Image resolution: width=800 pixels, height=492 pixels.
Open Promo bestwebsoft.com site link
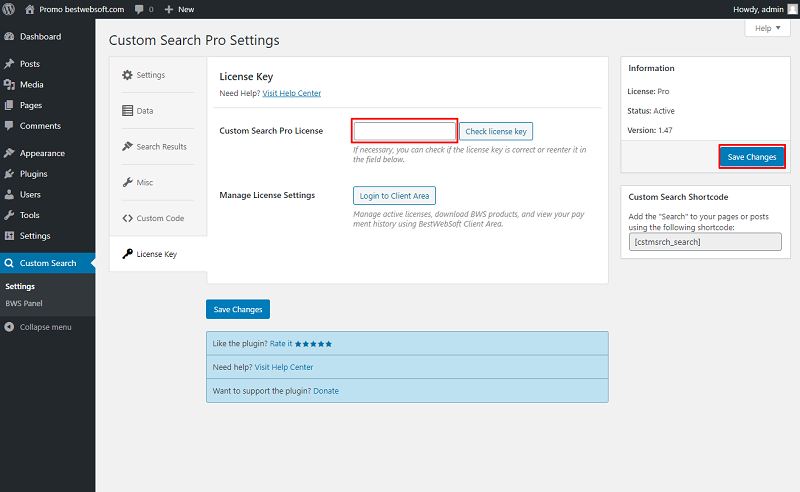pos(82,9)
